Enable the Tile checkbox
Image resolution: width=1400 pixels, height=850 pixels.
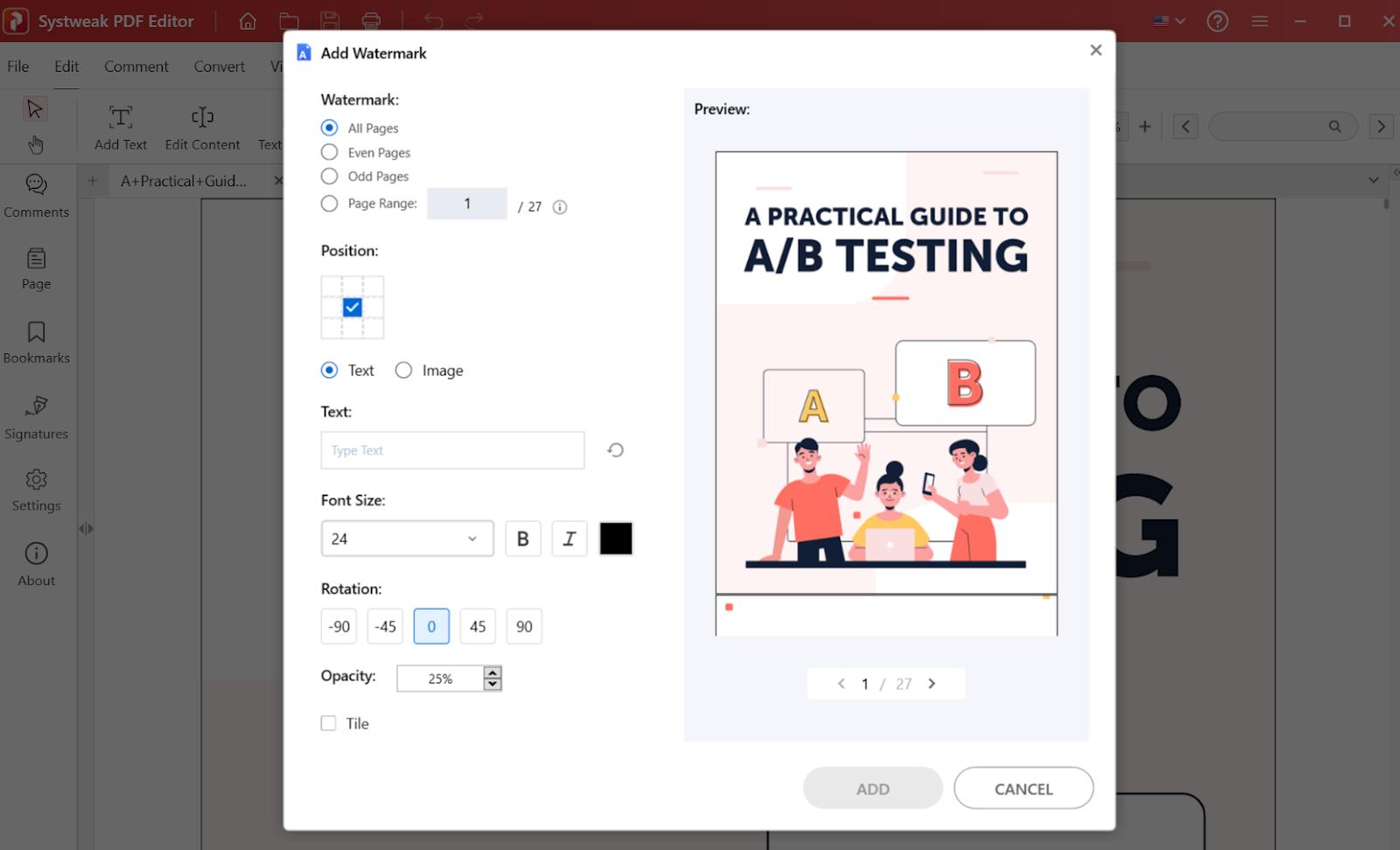(x=329, y=723)
